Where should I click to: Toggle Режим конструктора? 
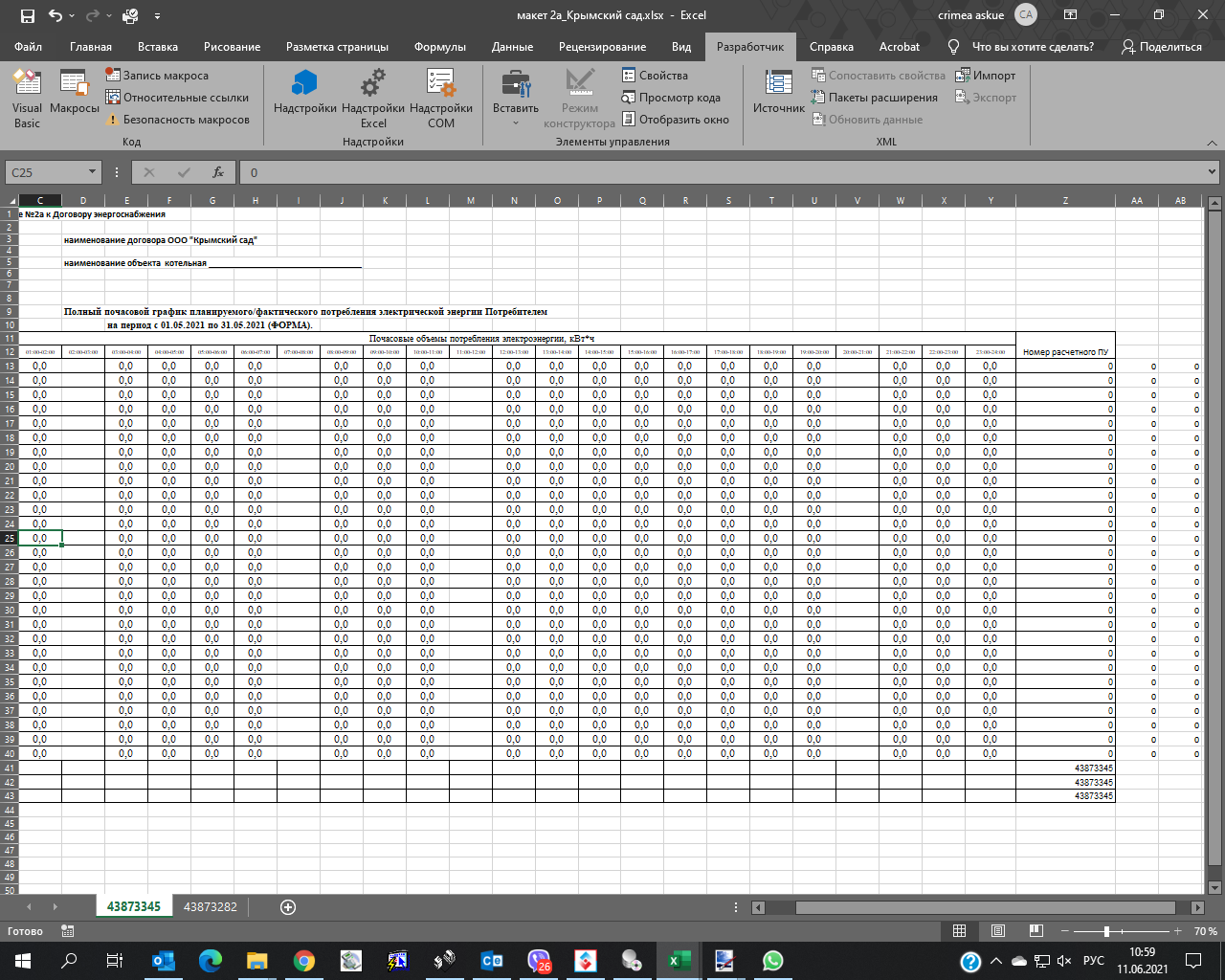click(579, 99)
